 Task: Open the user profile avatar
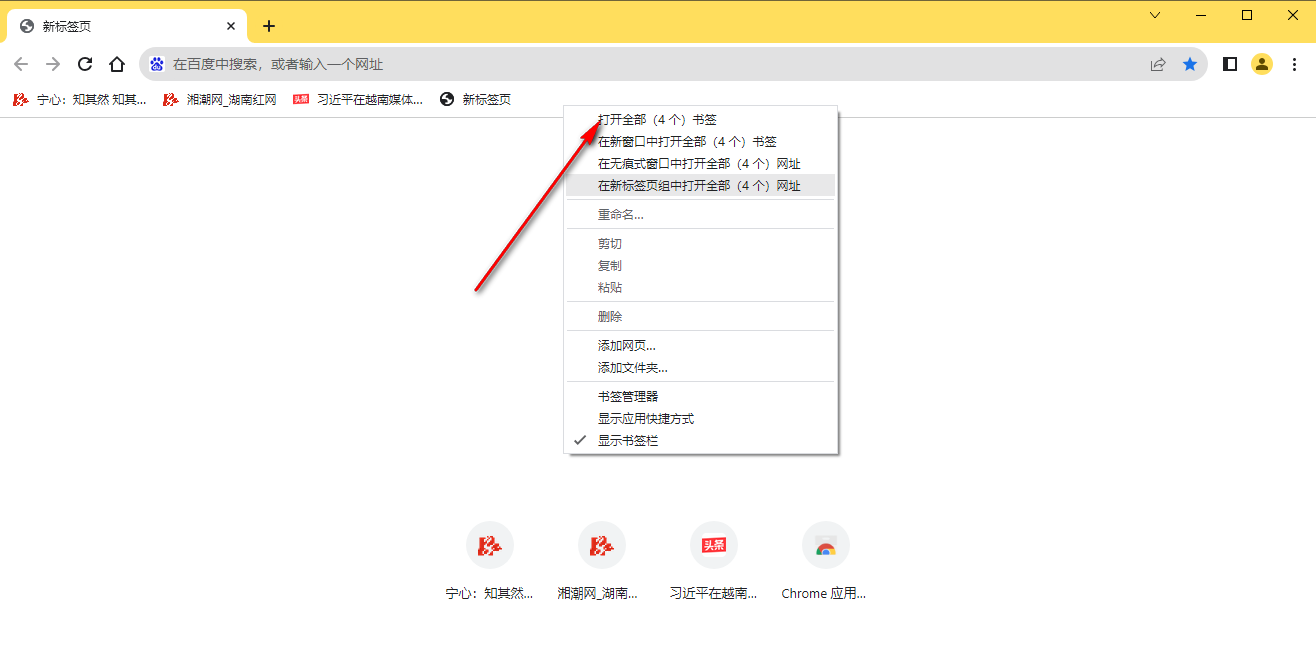point(1262,64)
